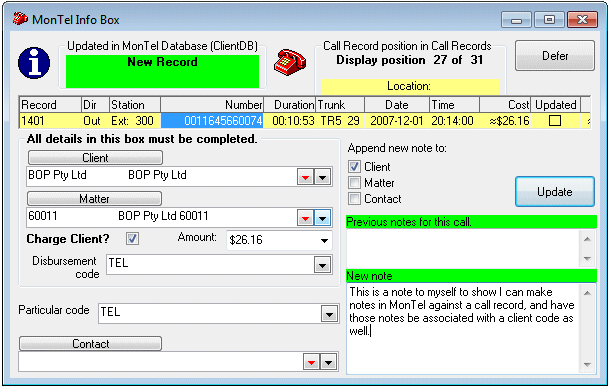Click Previous notes scrollbar up arrow
610x388 pixels.
tap(587, 239)
